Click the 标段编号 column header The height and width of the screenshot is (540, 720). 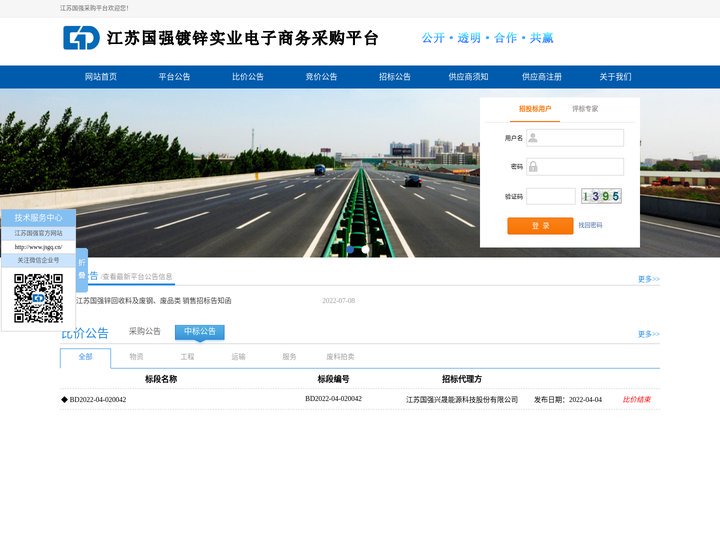[333, 379]
